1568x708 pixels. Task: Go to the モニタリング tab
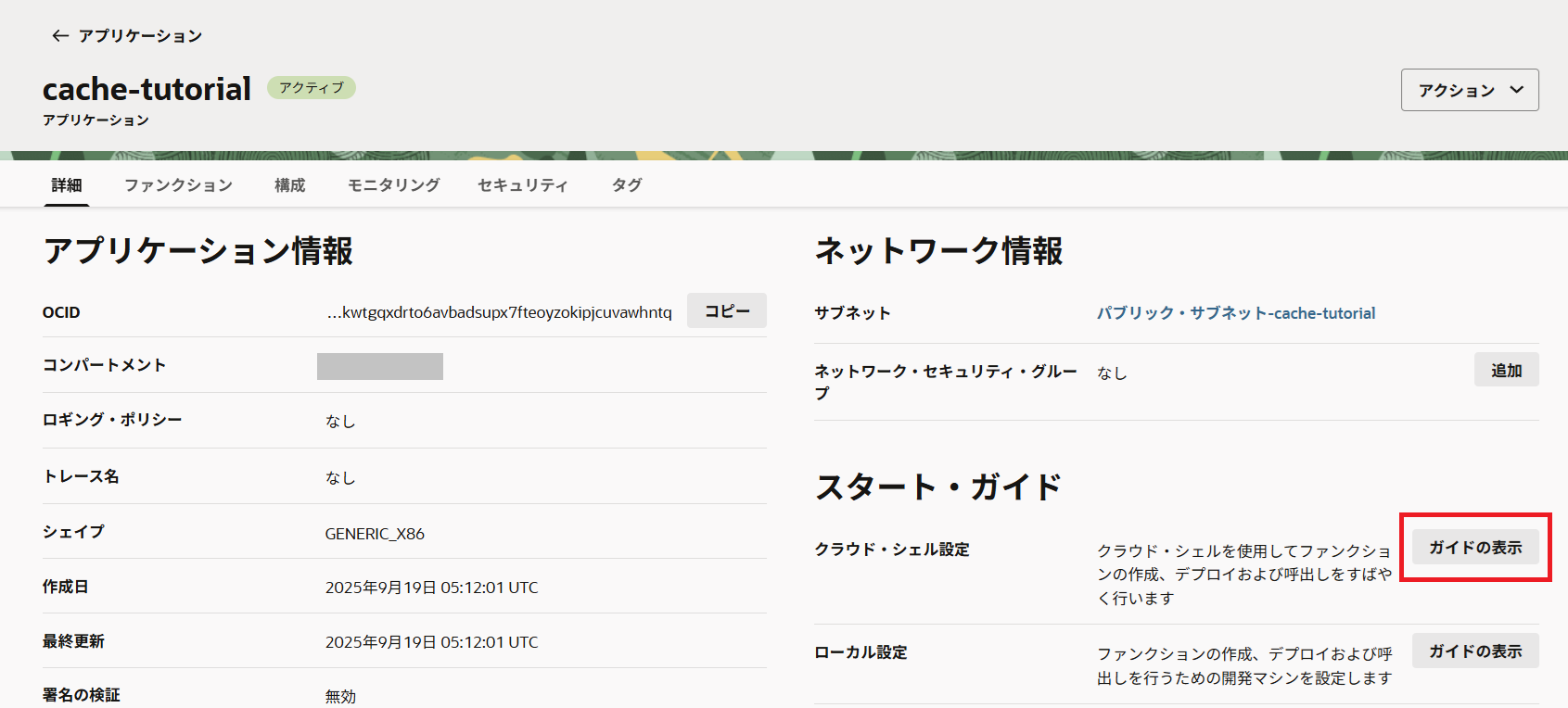click(x=393, y=185)
